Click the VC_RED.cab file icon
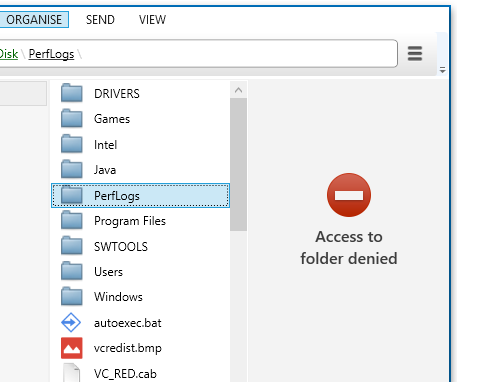The height and width of the screenshot is (382, 496). [x=71, y=373]
